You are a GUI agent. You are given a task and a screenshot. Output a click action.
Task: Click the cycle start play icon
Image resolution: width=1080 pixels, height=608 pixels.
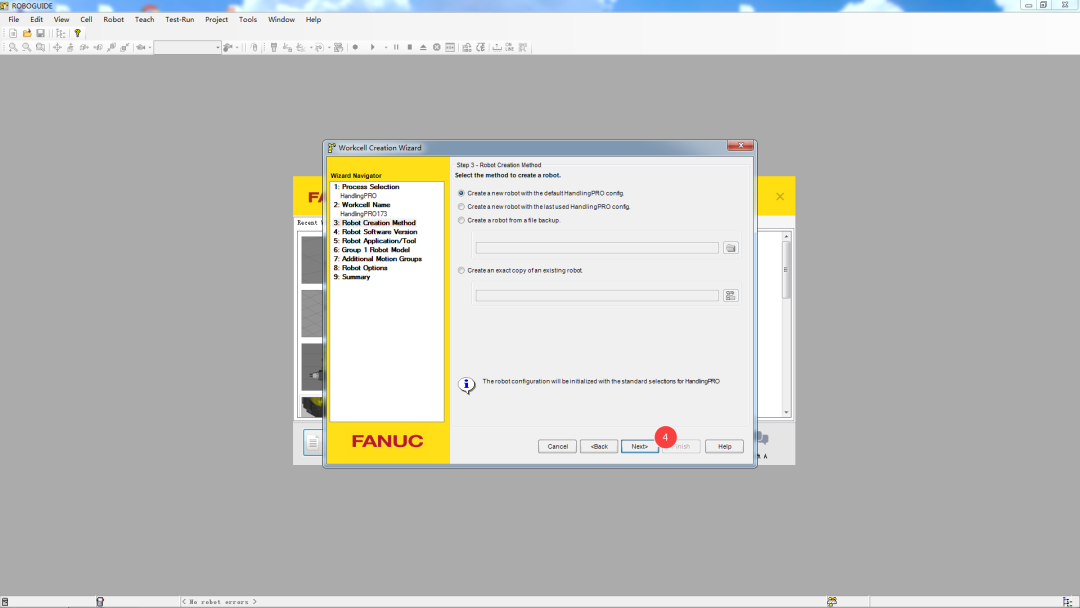373,48
